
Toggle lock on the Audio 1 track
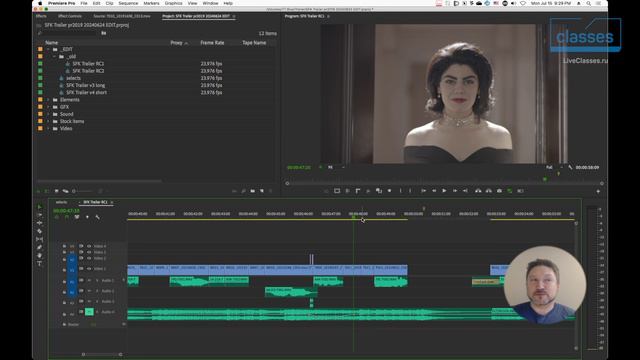[64, 282]
